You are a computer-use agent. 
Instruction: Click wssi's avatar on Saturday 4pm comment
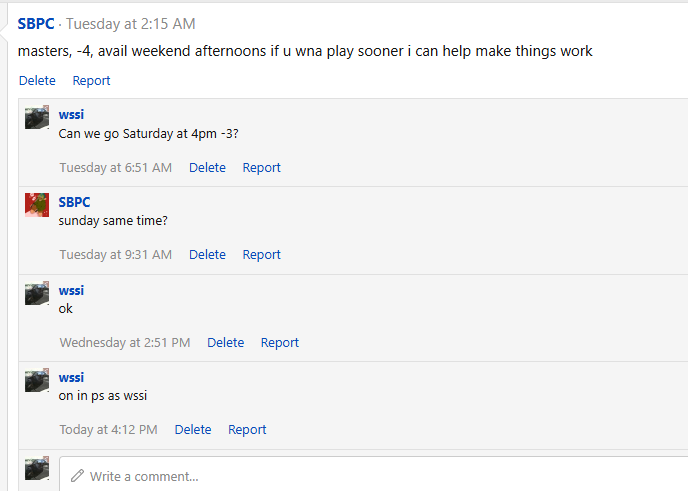[37, 117]
